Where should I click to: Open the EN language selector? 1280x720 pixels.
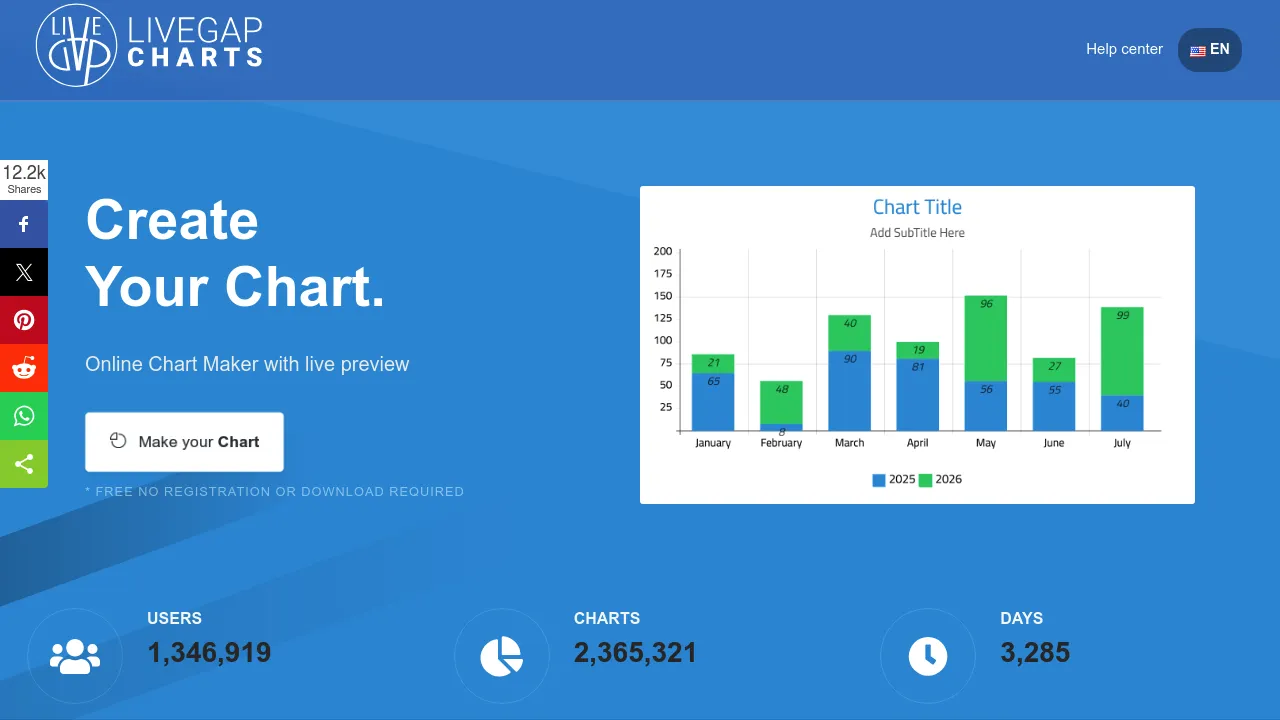pyautogui.click(x=1209, y=49)
